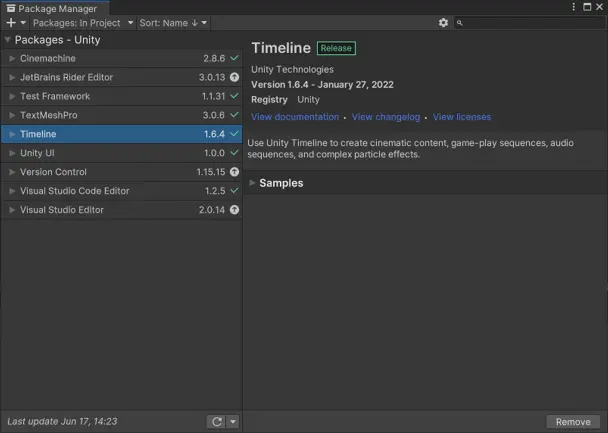Click the Release tag badge
Viewport: 608px width, 433px height.
(x=336, y=48)
